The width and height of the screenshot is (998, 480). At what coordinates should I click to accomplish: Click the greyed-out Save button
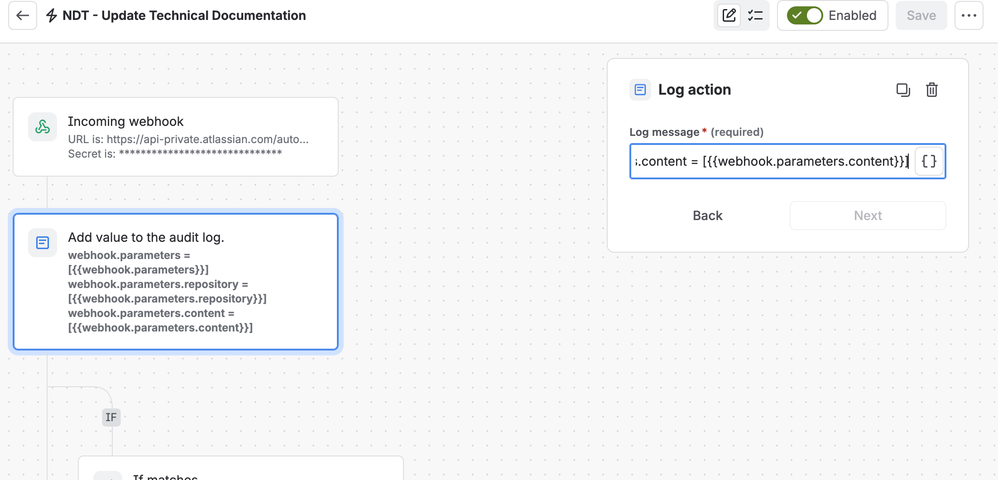pos(921,15)
